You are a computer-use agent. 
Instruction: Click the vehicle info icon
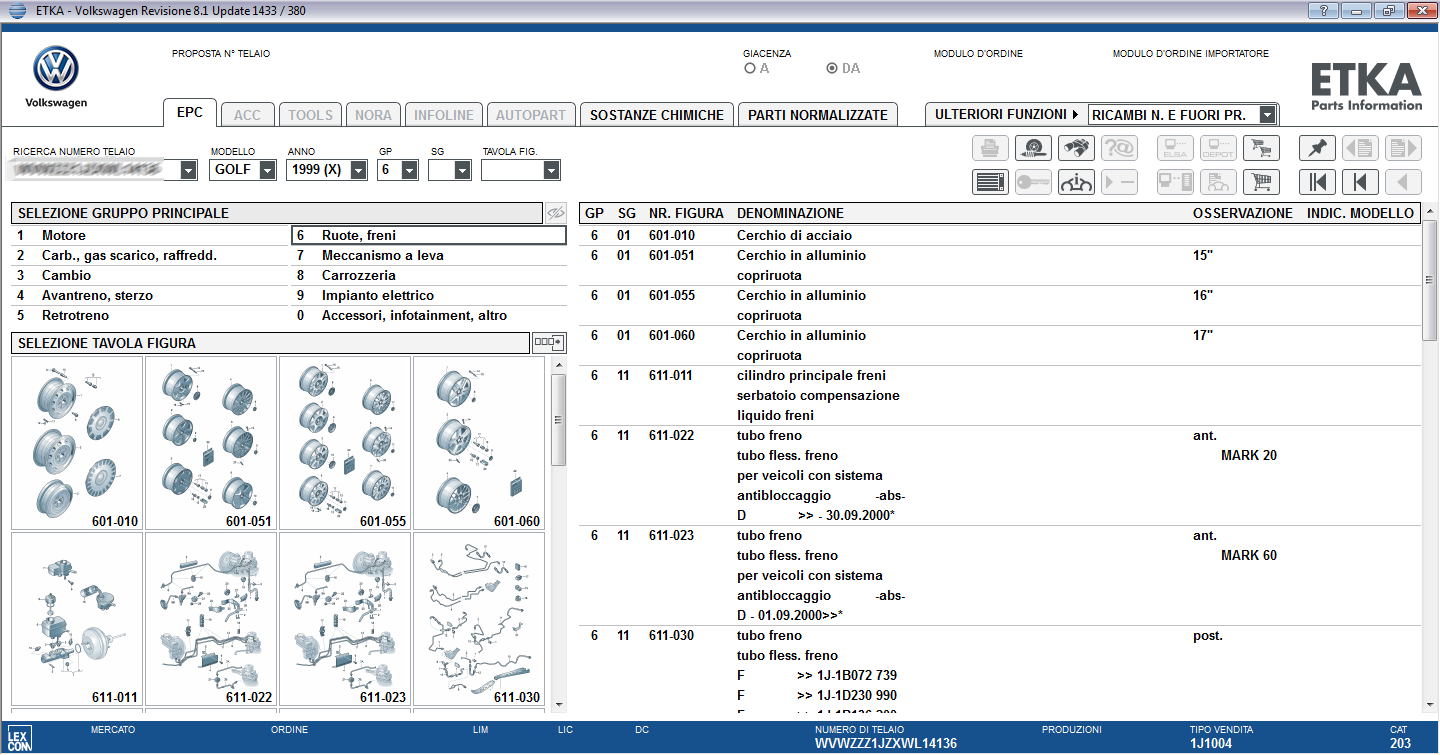1076,182
